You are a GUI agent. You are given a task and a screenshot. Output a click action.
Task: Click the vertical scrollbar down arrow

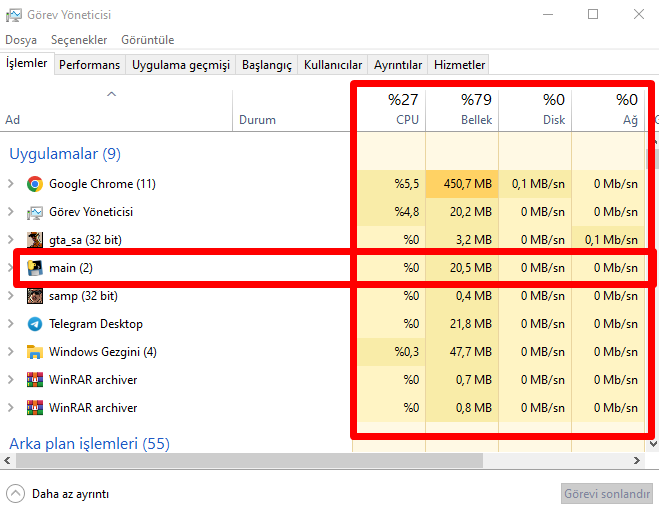click(x=653, y=444)
